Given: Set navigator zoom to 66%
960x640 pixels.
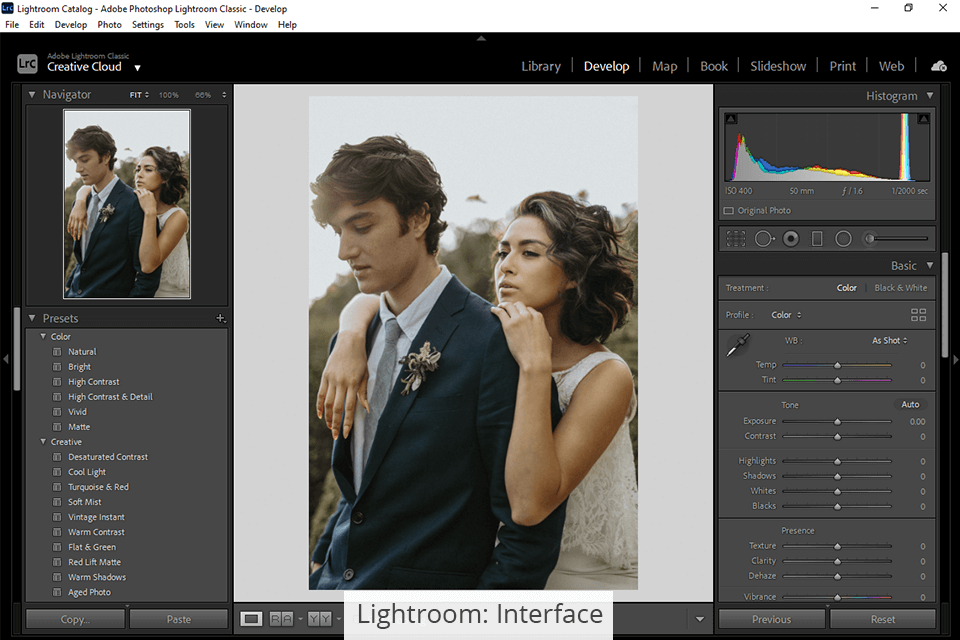Looking at the screenshot, I should pyautogui.click(x=203, y=95).
